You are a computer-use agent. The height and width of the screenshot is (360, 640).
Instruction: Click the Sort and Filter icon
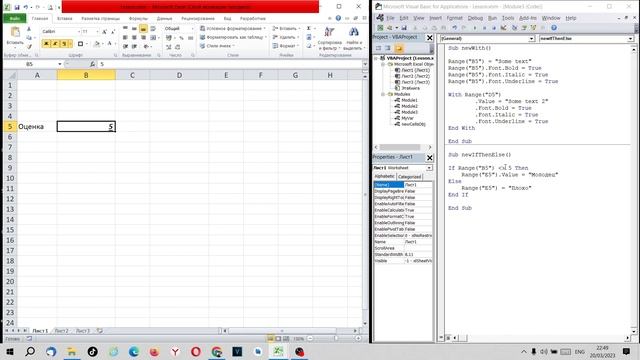[329, 32]
